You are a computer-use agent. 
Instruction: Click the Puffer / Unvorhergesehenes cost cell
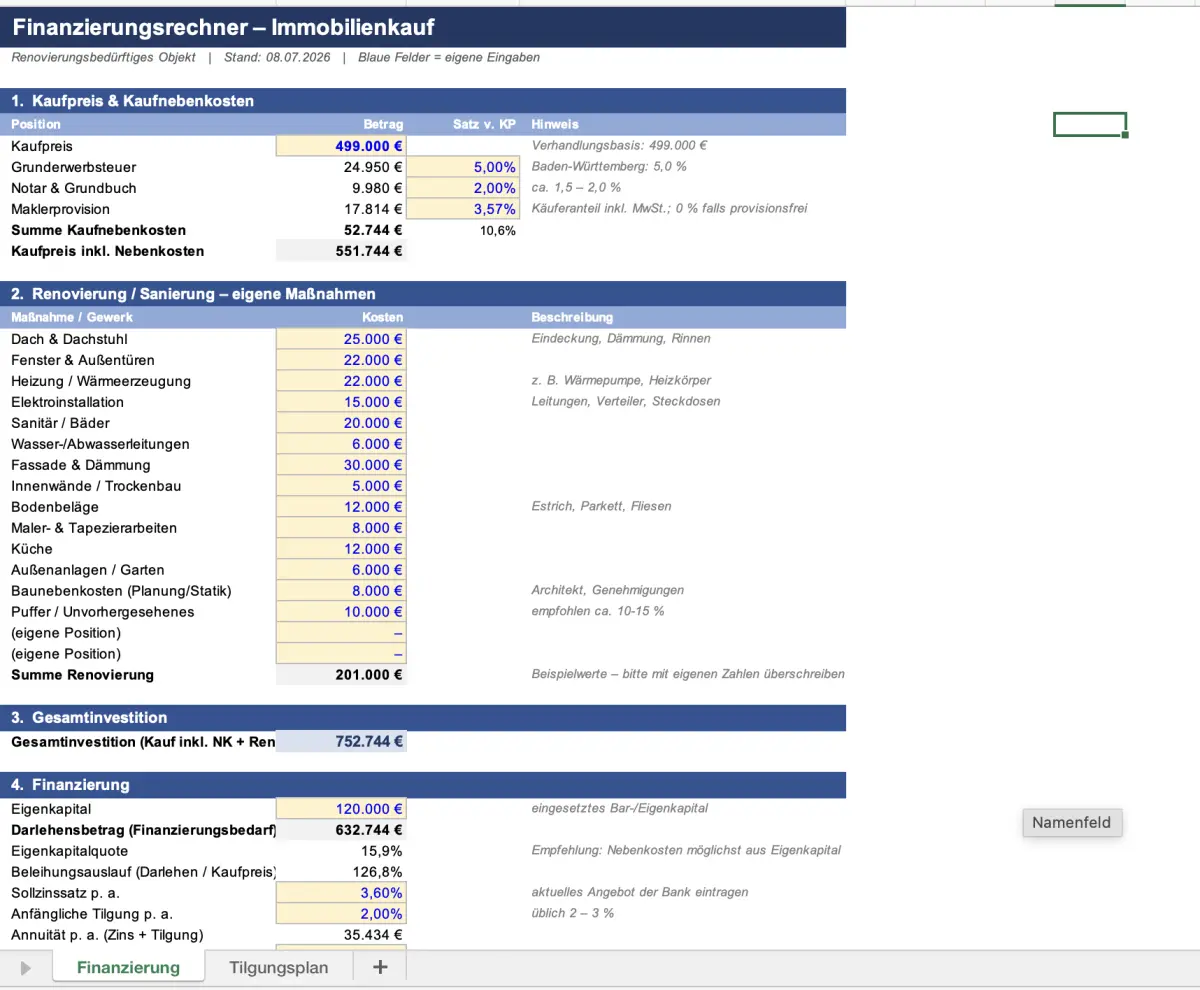(x=341, y=612)
